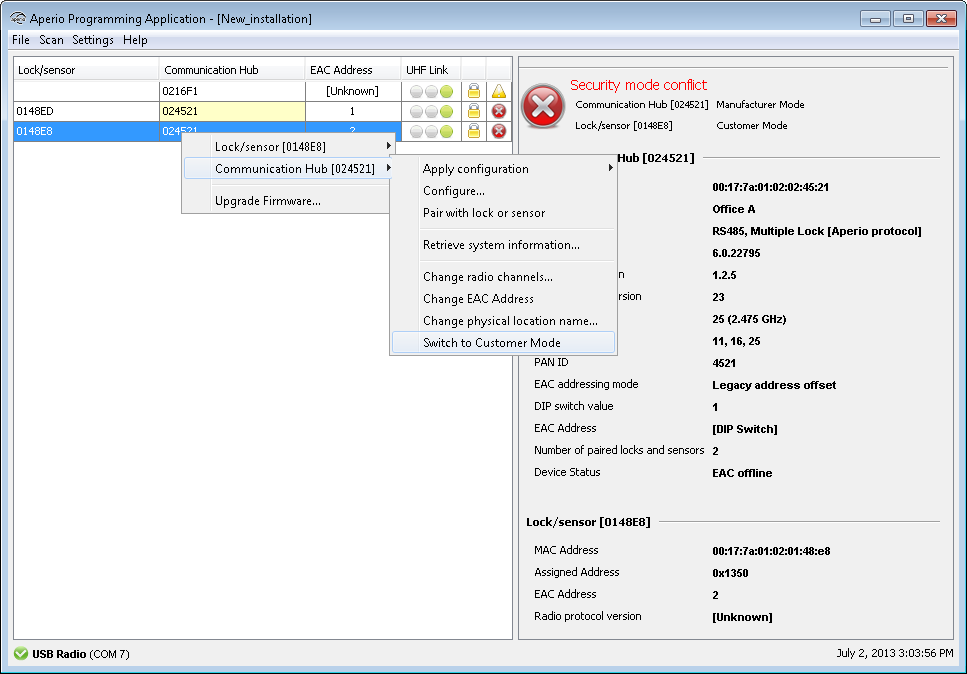Sort by the UHF Link column header
Screen dimensions: 967x674
(x=431, y=70)
